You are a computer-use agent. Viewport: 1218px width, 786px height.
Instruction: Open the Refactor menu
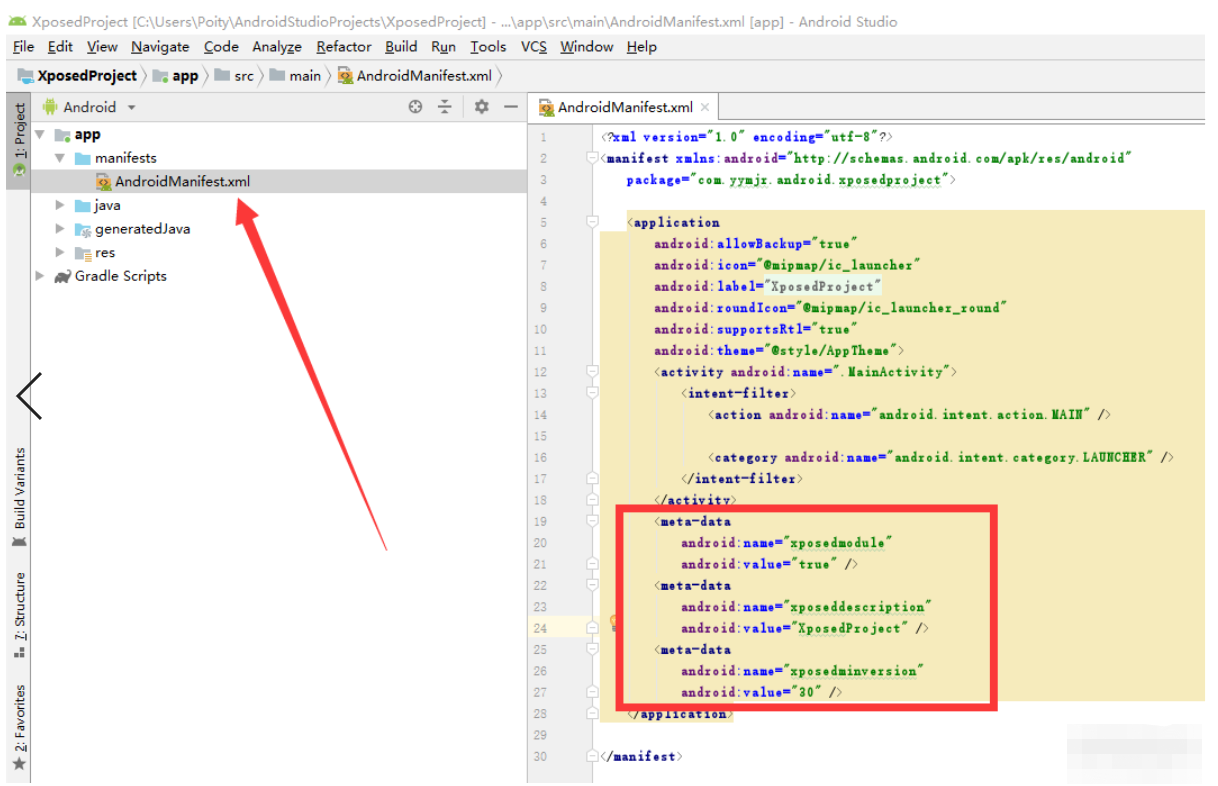tap(344, 47)
